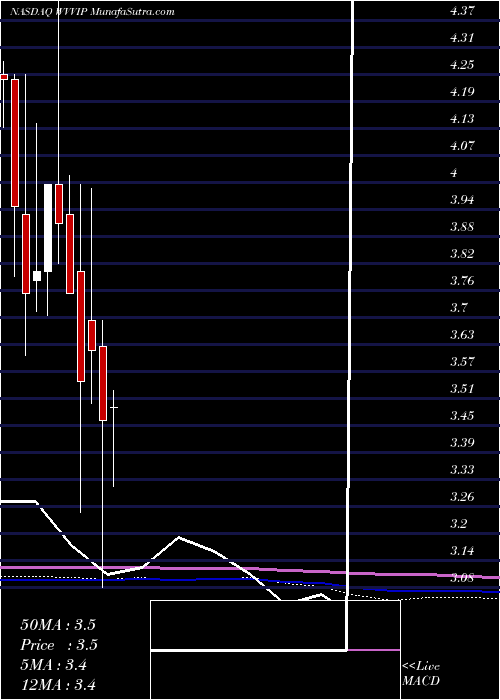
Task: Click the 4.31 price axis label
Action: point(462,38)
